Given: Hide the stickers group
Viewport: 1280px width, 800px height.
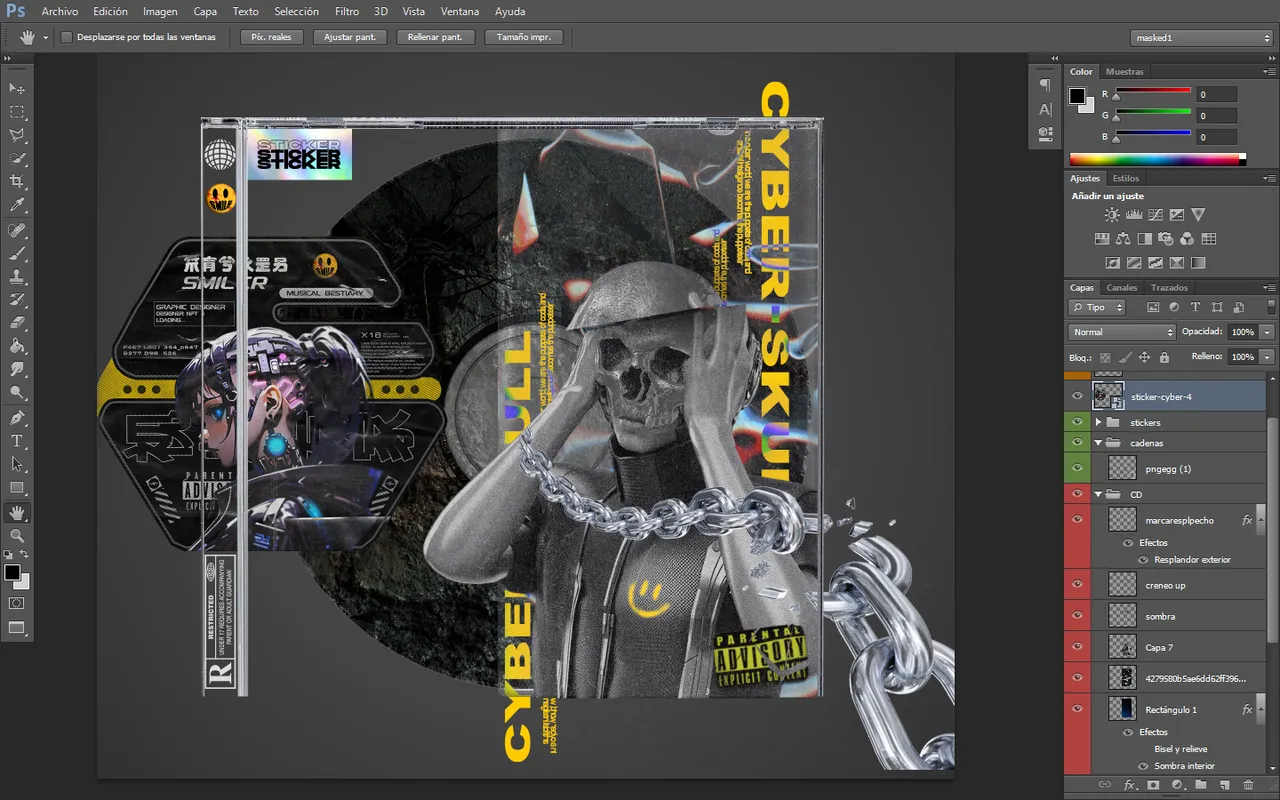Looking at the screenshot, I should point(1077,422).
